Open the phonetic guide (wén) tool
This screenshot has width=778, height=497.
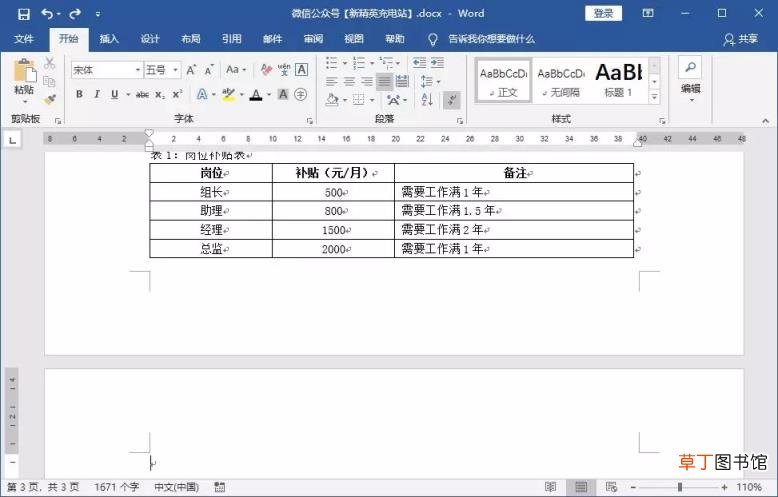click(284, 70)
